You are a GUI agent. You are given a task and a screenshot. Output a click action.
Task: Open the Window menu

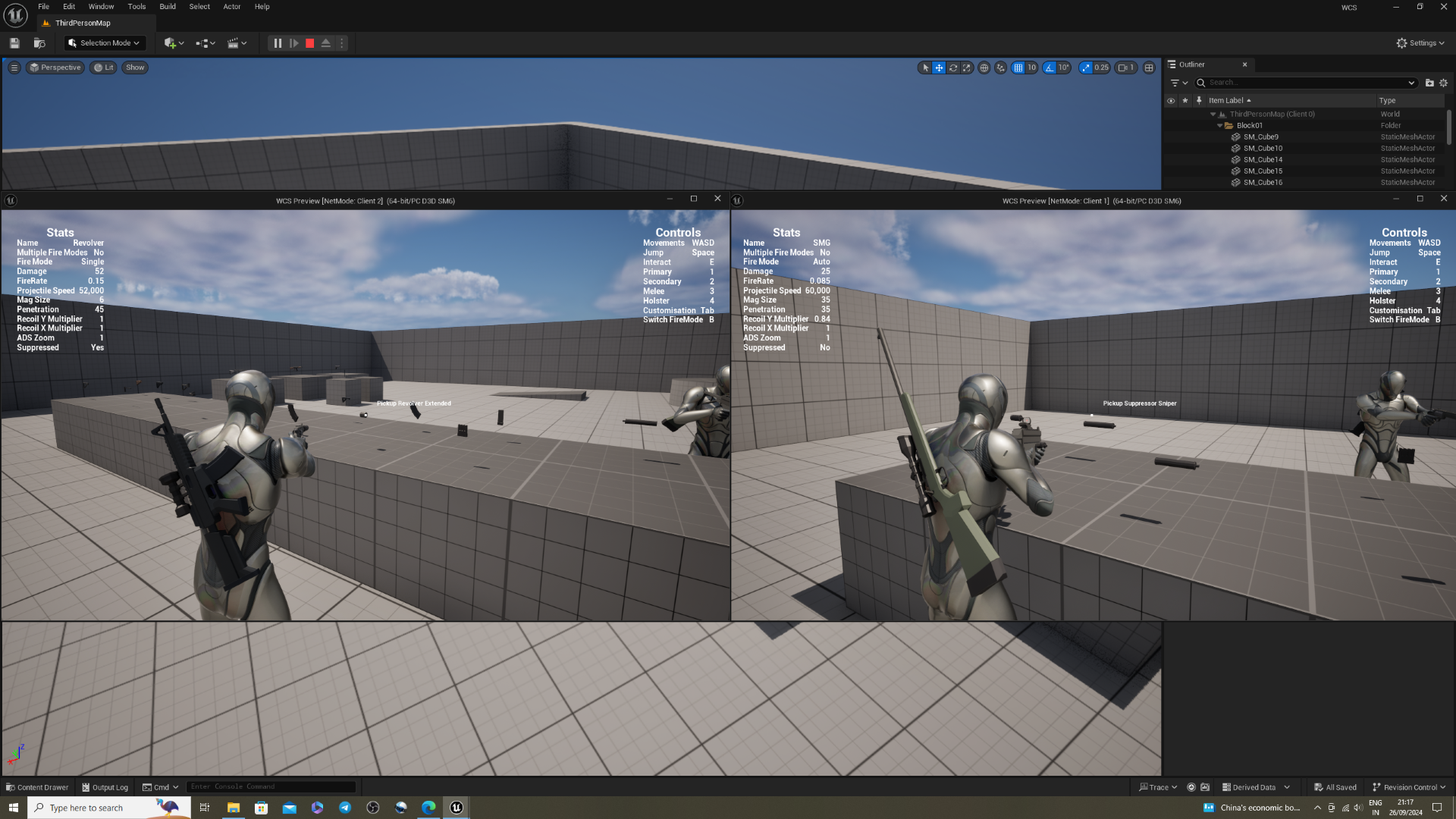click(102, 7)
